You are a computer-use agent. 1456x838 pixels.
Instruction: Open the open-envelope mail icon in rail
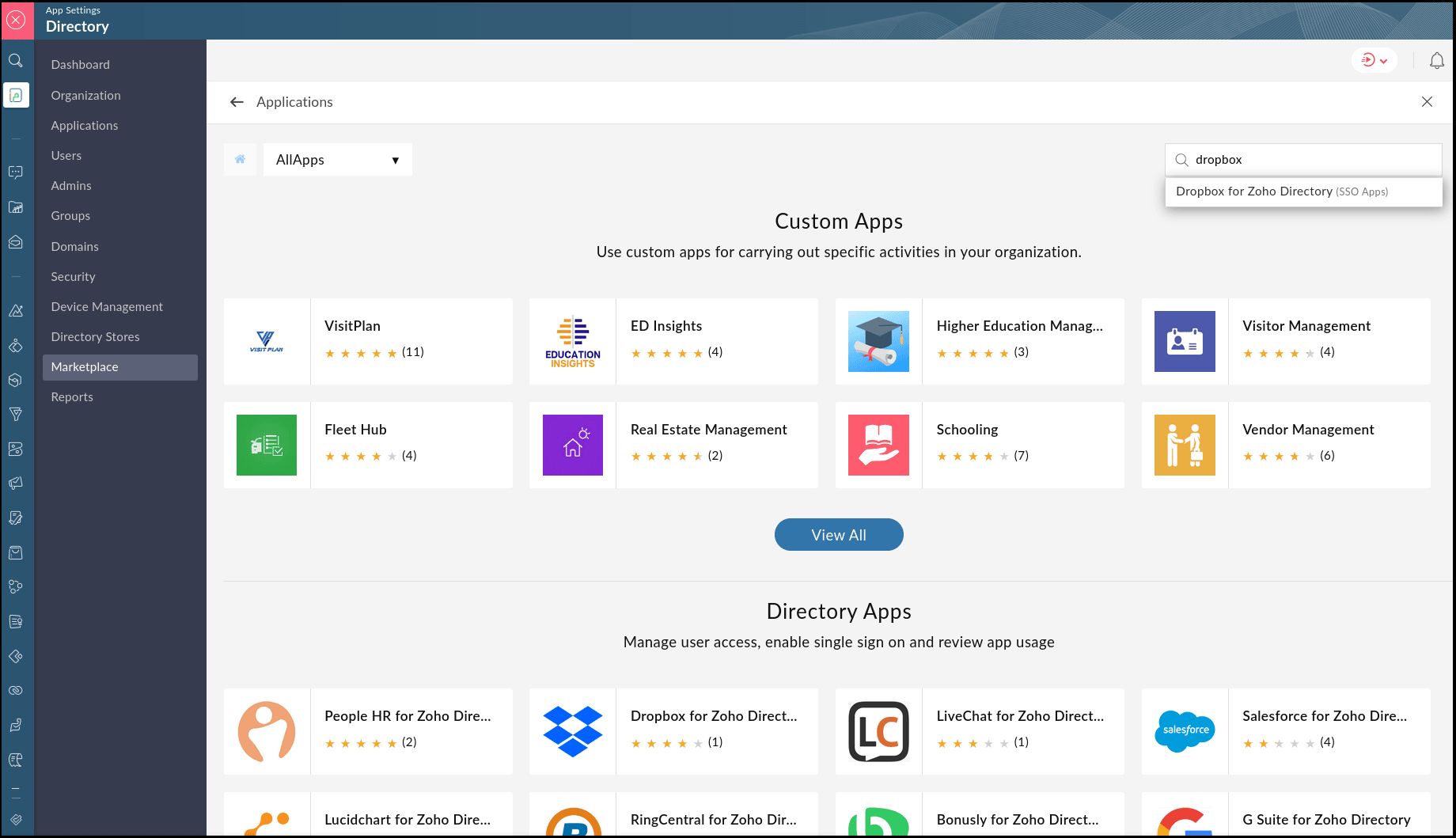tap(16, 242)
